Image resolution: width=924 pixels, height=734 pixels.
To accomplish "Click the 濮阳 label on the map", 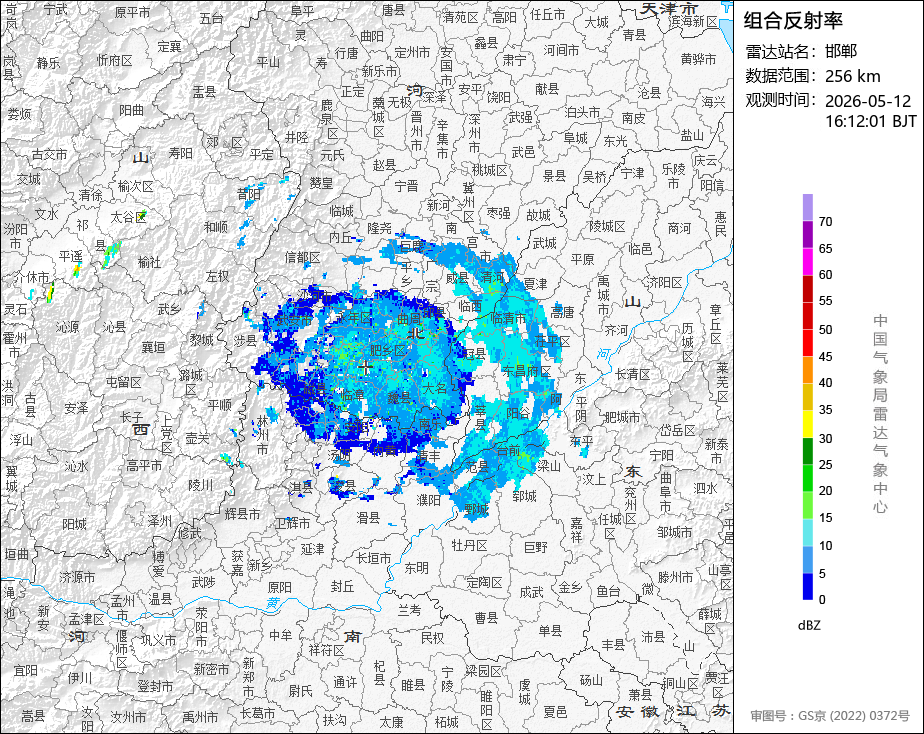I will point(429,500).
